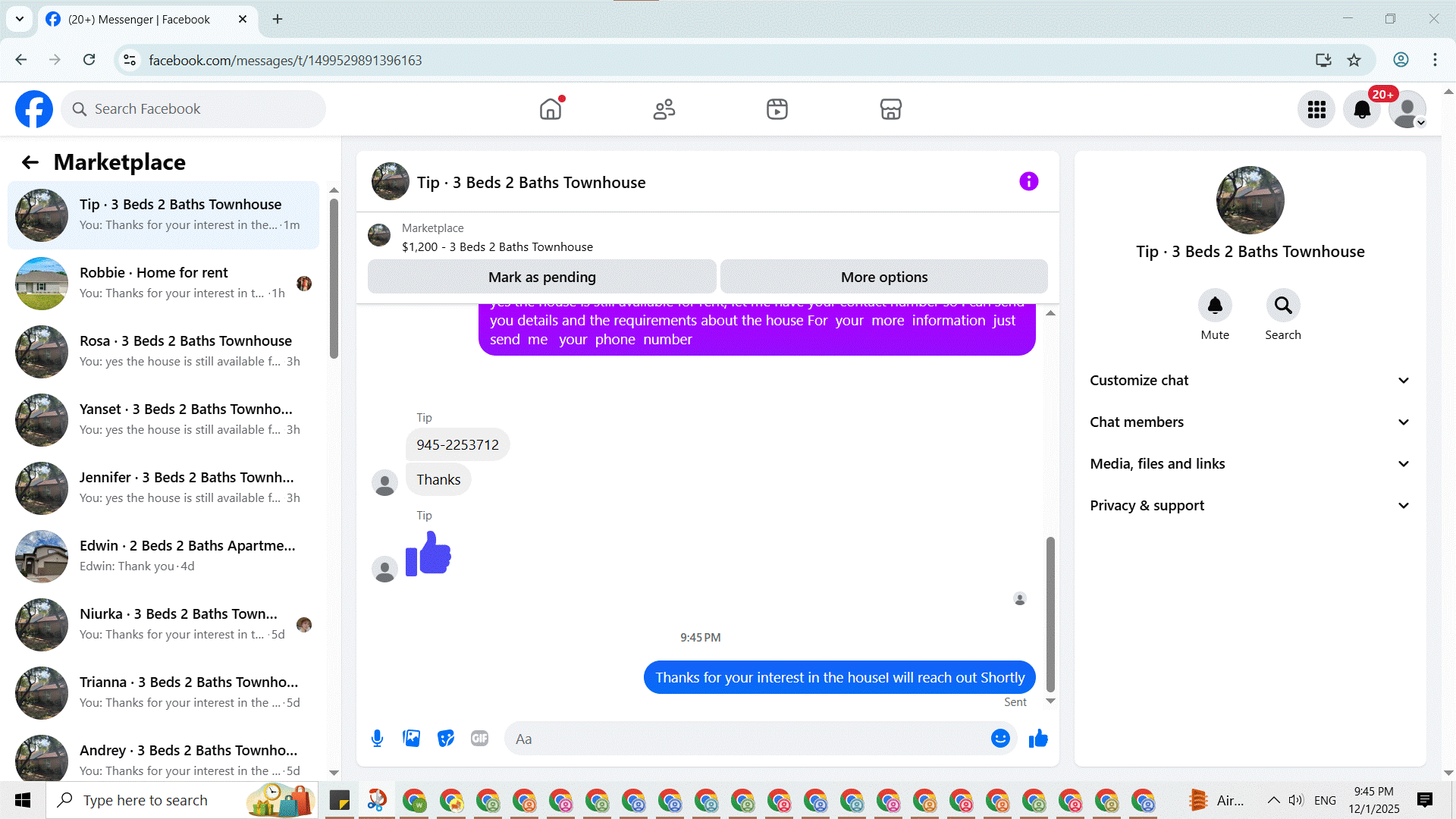Go back in browser history

tap(21, 60)
